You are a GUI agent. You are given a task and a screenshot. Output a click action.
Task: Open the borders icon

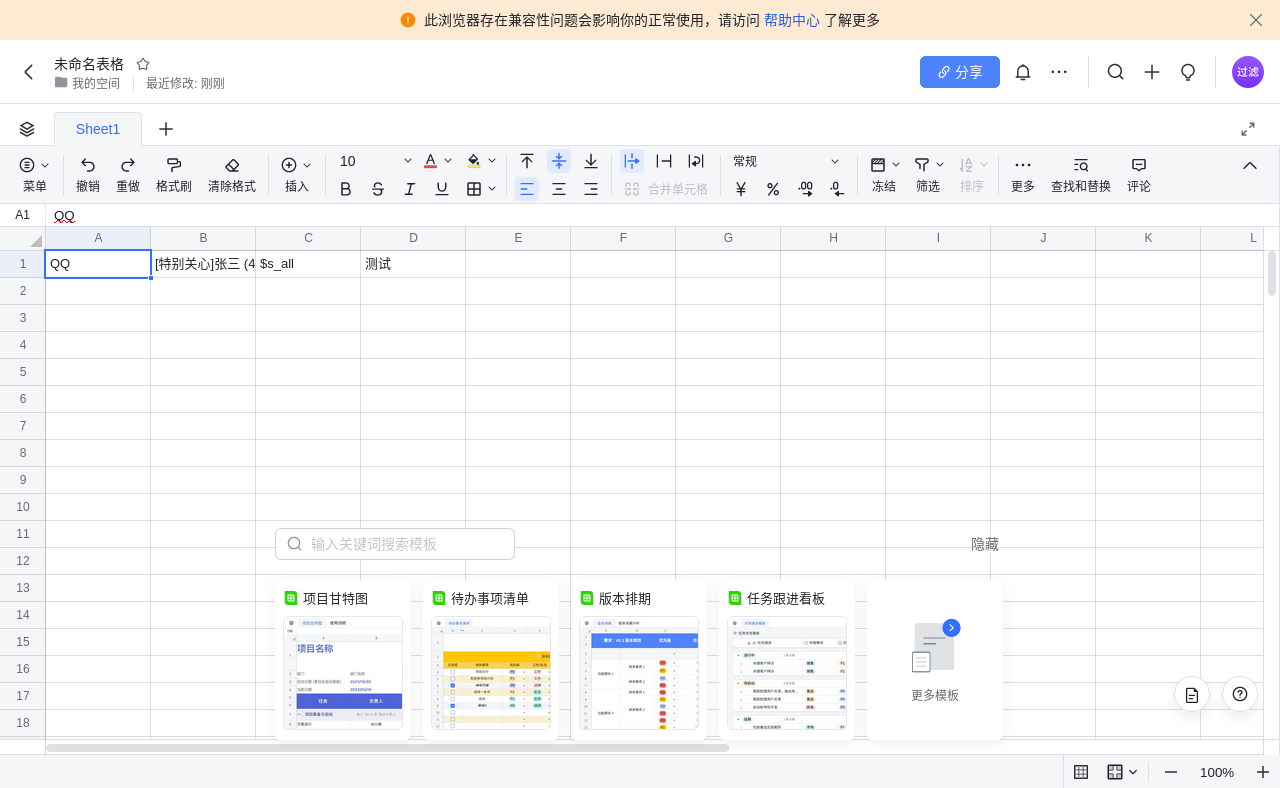tap(474, 189)
